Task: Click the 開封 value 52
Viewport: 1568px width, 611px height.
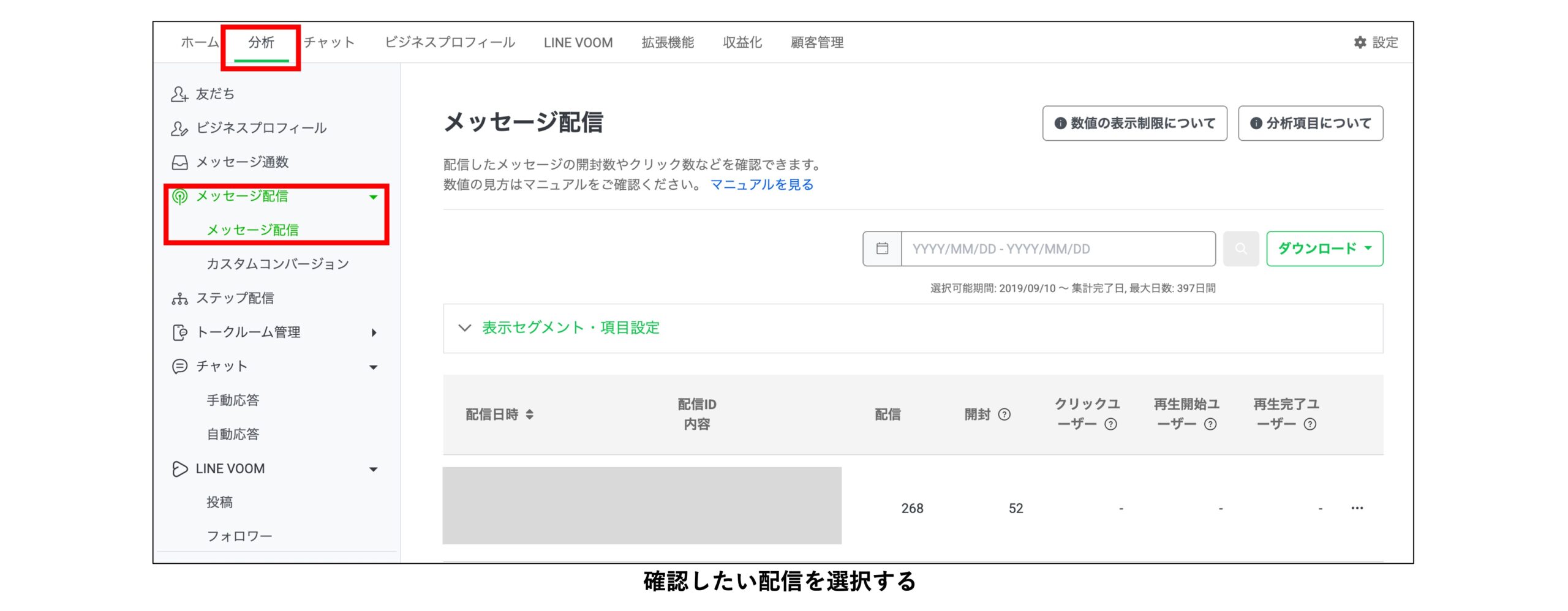Action: (1016, 508)
